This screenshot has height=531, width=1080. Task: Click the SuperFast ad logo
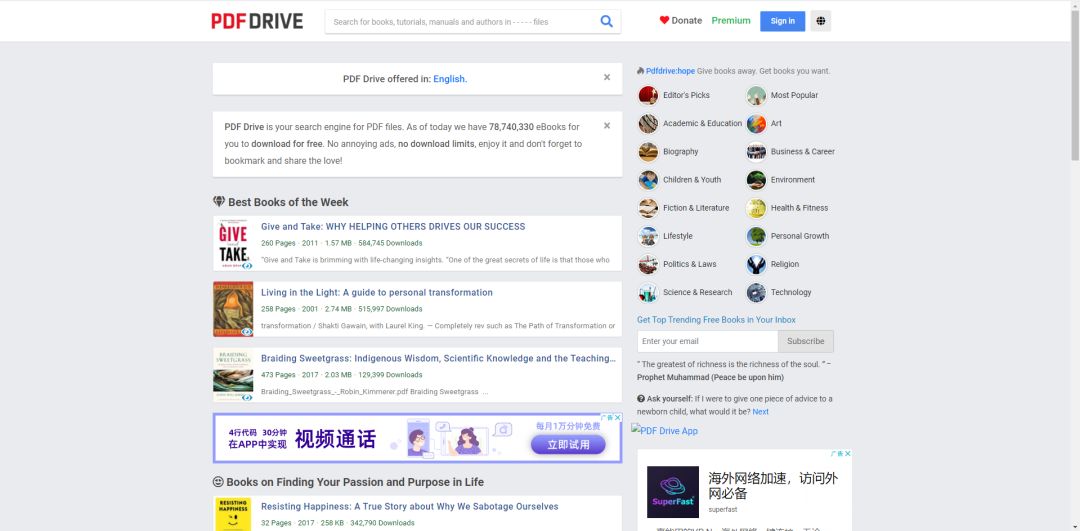point(672,492)
